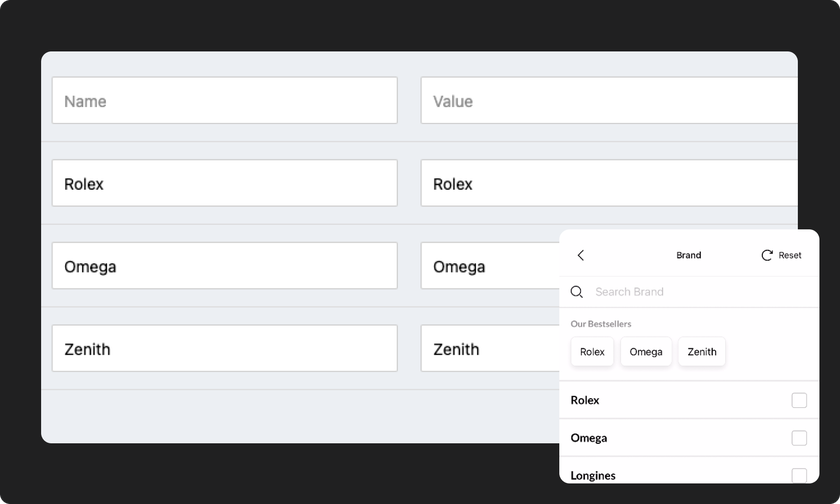
Task: Check the Longines checkbox
Action: 799,475
